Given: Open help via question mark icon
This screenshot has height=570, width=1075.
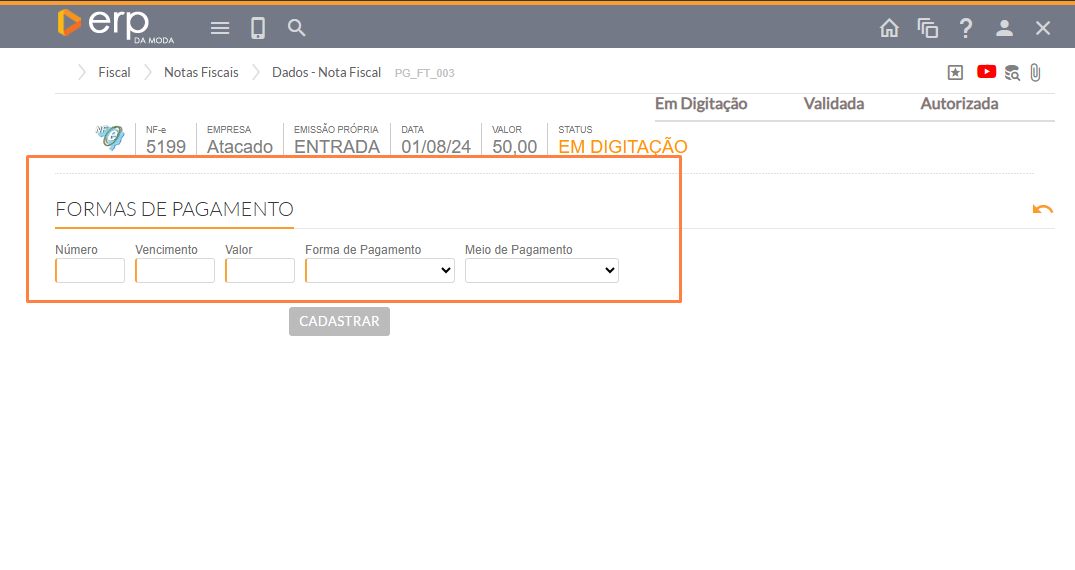Looking at the screenshot, I should click(966, 28).
